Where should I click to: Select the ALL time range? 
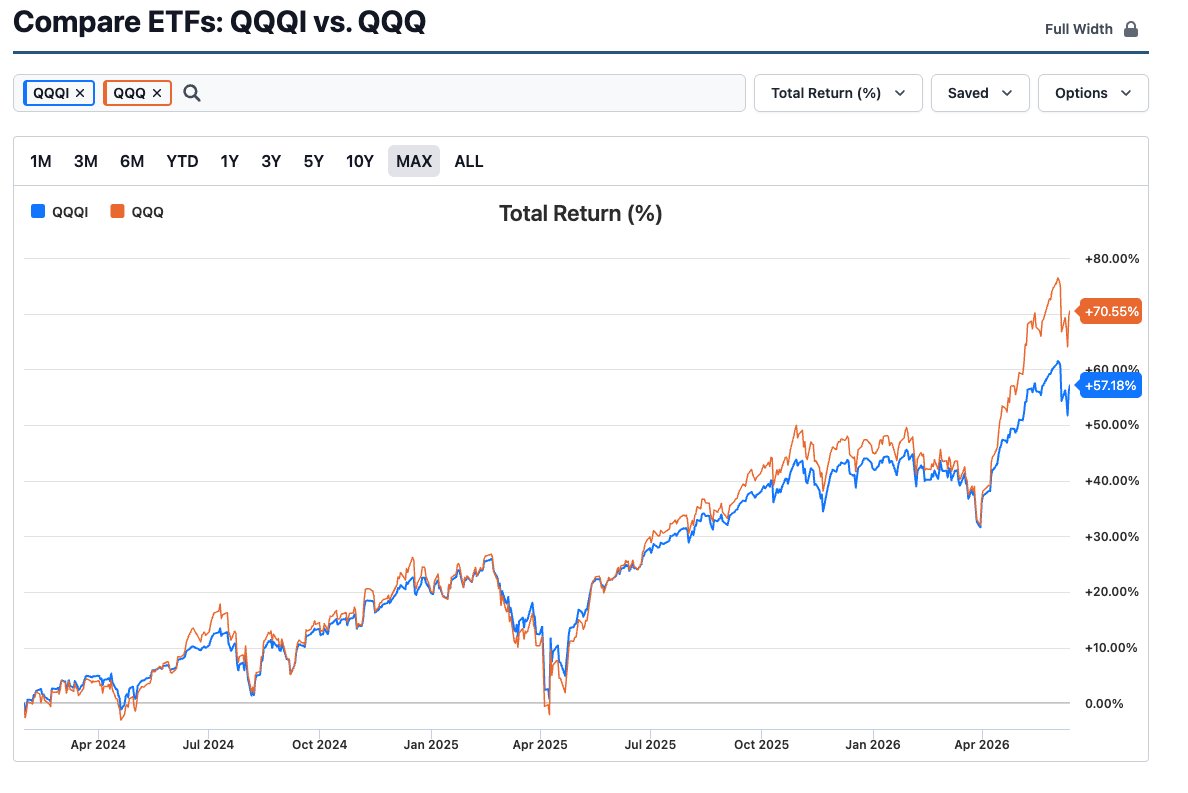[x=469, y=161]
